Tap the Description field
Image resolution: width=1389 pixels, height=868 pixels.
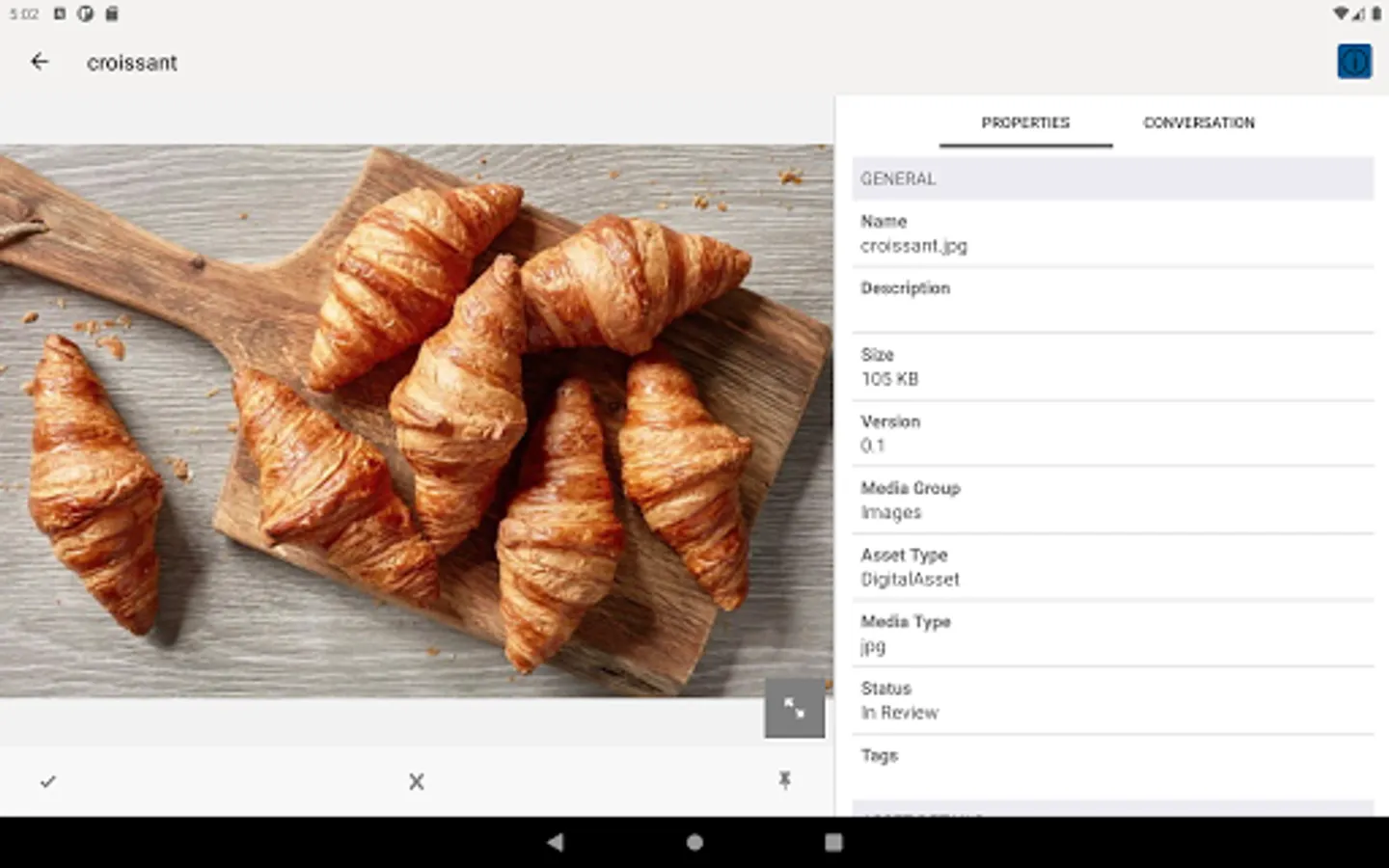pyautogui.click(x=1113, y=300)
